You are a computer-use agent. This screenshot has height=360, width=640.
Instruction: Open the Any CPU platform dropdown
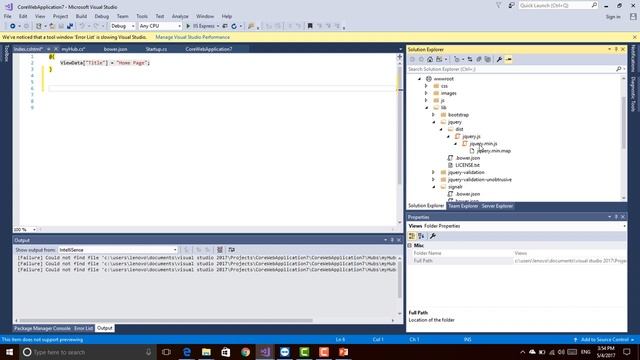click(160, 26)
